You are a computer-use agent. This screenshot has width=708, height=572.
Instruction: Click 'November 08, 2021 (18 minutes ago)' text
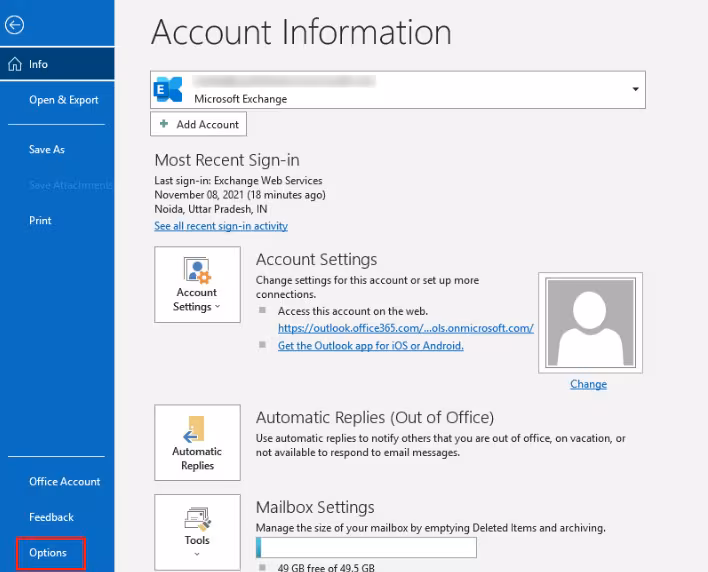[x=240, y=195]
